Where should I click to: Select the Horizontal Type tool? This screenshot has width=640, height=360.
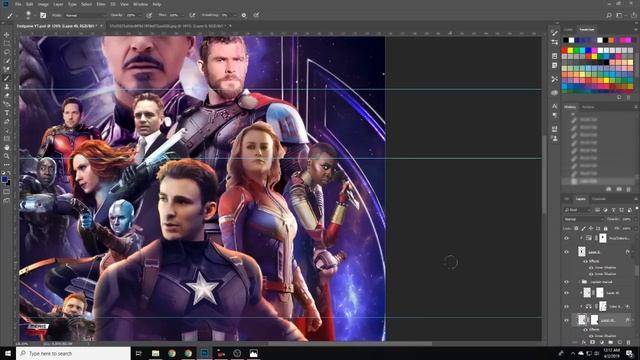tap(7, 113)
